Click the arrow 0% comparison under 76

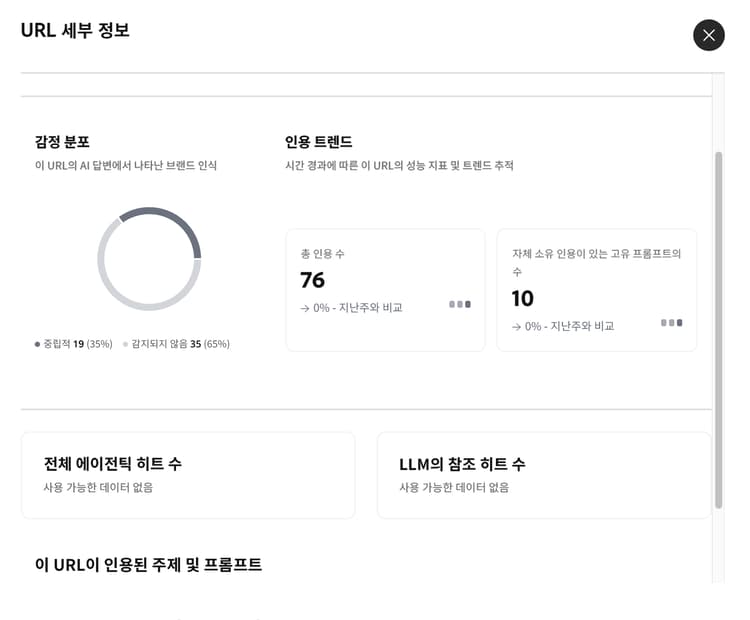[x=351, y=308]
